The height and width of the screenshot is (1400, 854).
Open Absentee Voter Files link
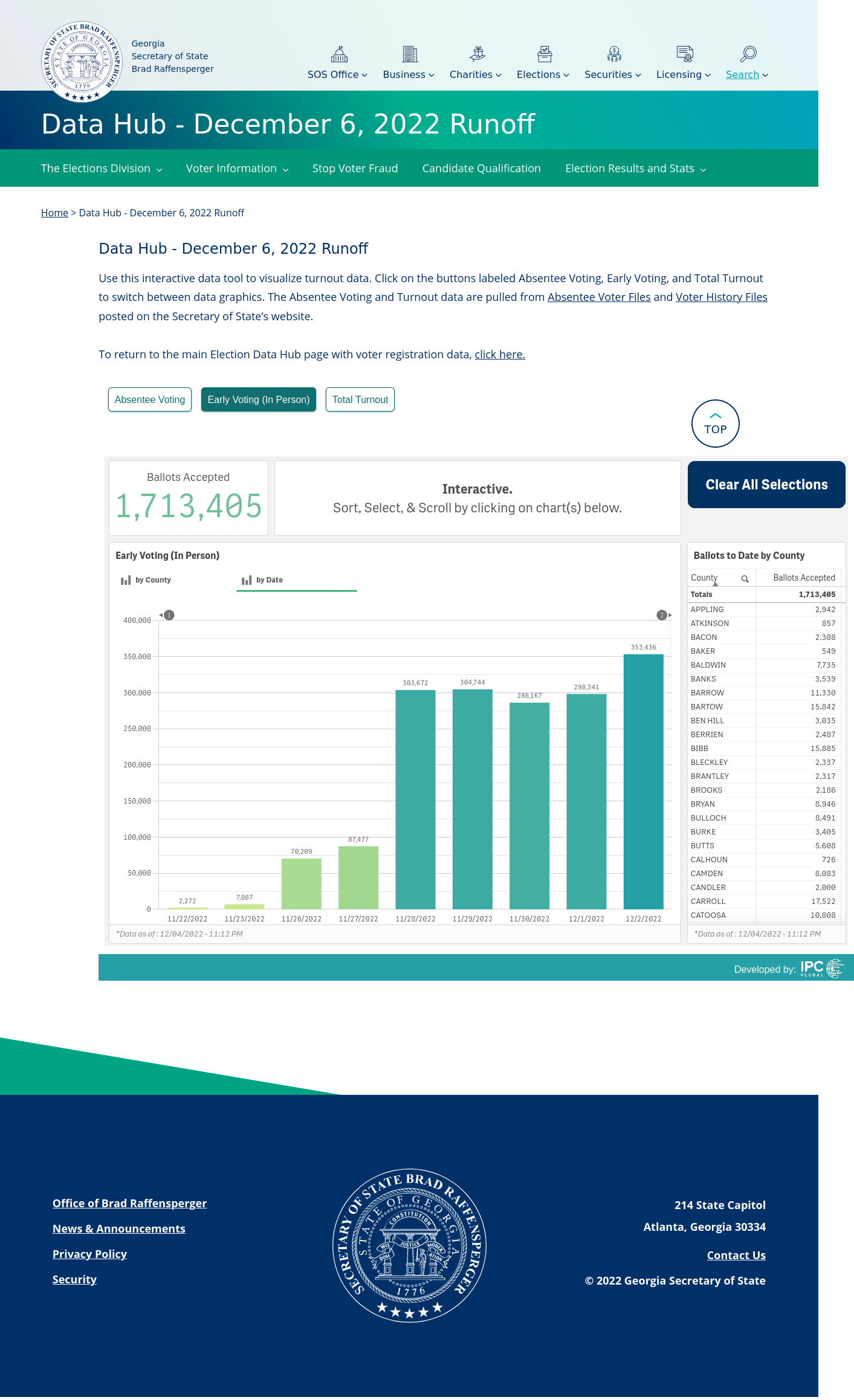(x=599, y=297)
